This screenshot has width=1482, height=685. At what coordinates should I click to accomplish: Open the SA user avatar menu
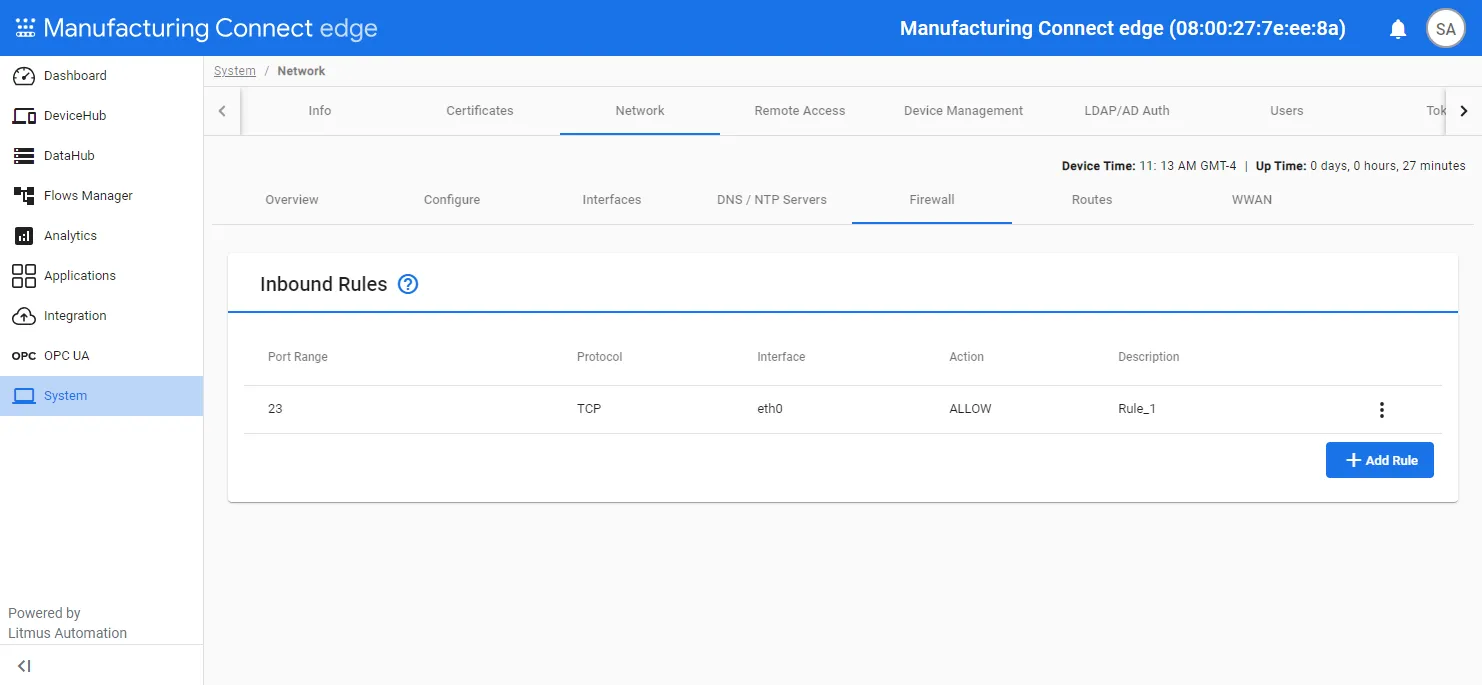point(1445,29)
